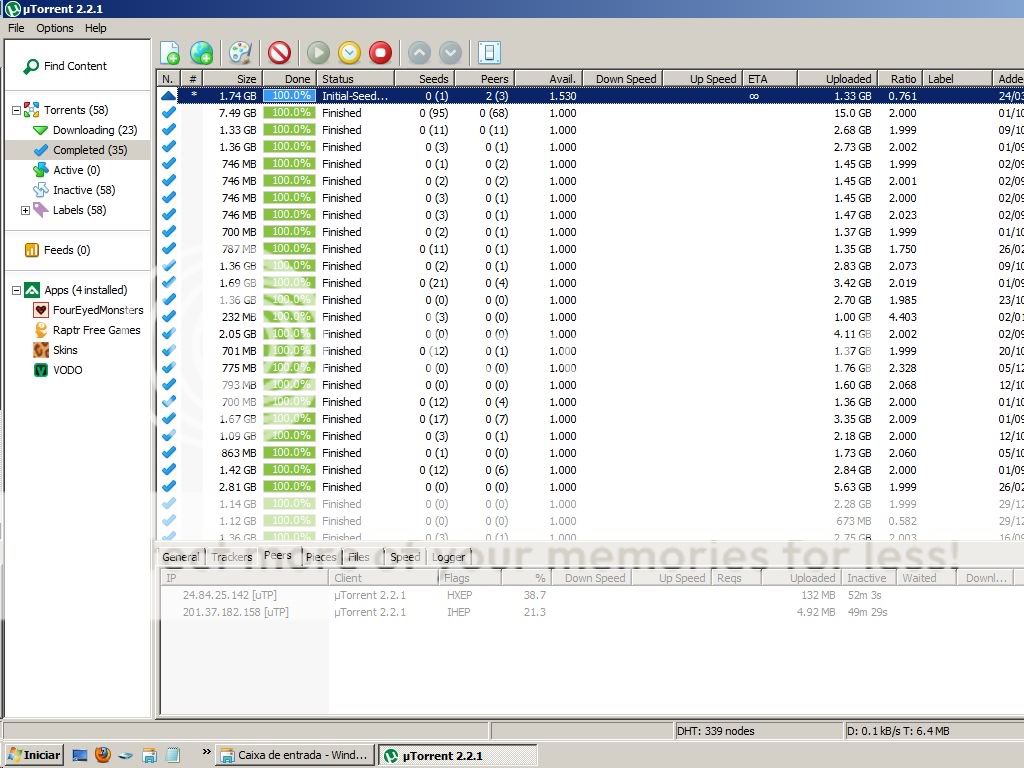Select the Inactive (58) category
Image resolution: width=1024 pixels, height=768 pixels.
84,190
